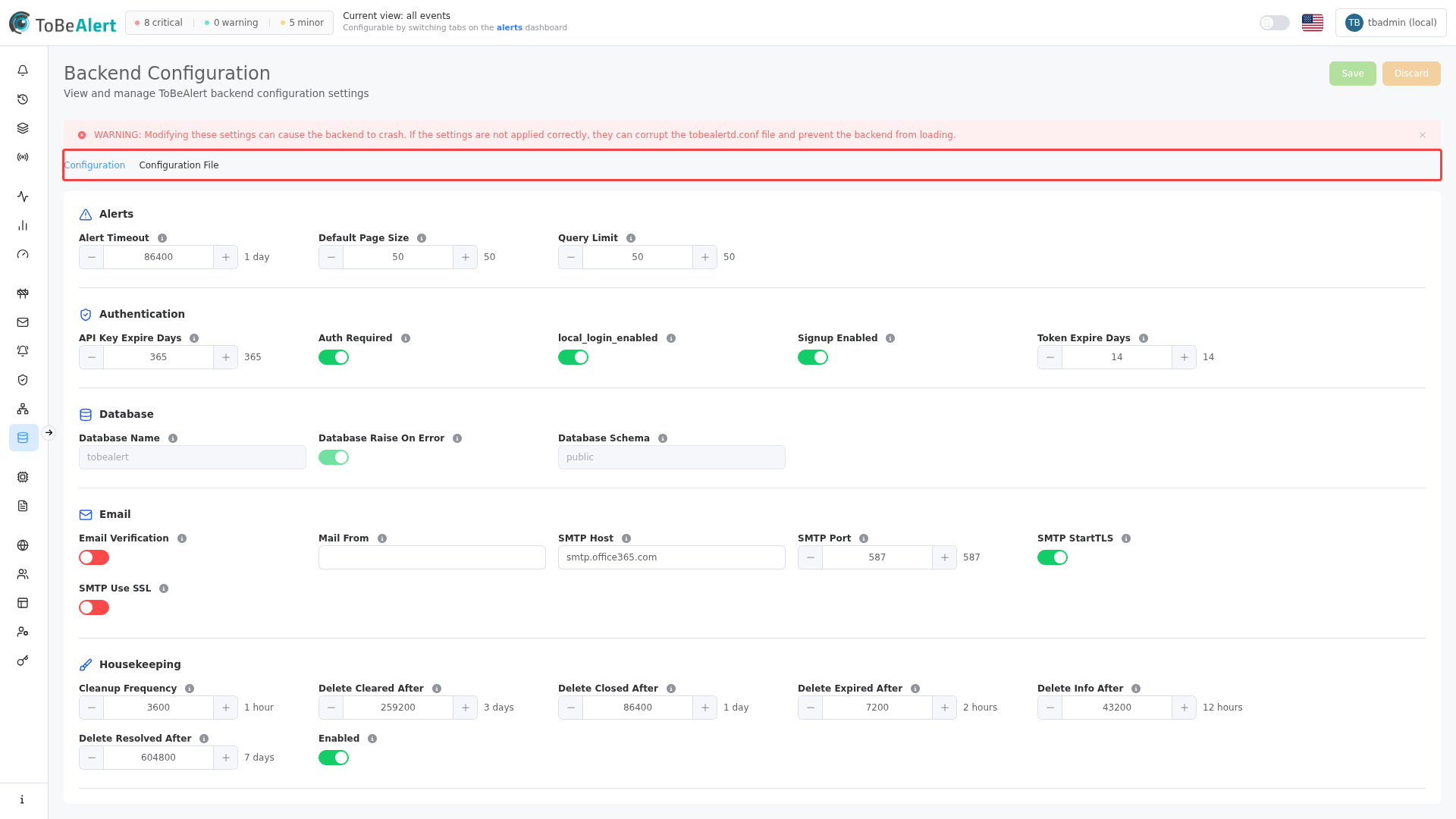Go to home via ToBeAlert logo
Image resolution: width=1456 pixels, height=819 pixels.
tap(63, 24)
